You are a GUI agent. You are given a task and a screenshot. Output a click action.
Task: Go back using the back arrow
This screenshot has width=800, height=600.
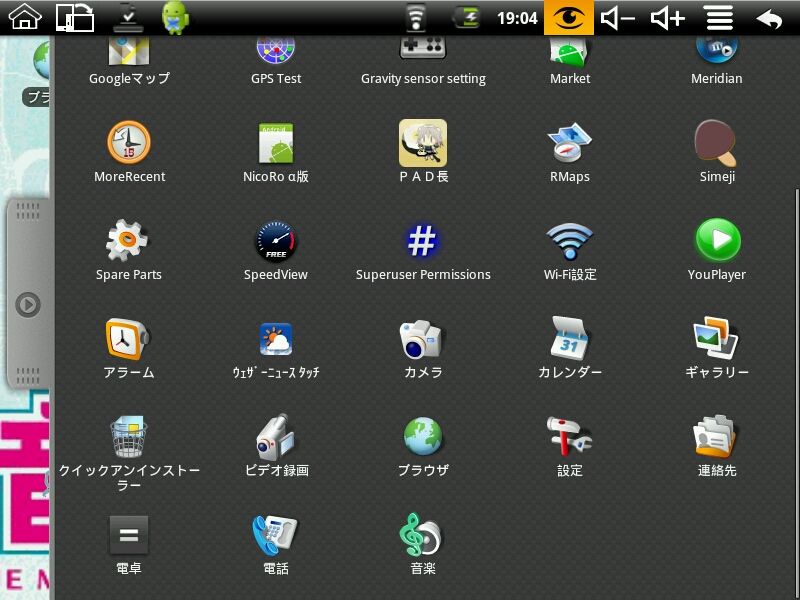769,19
